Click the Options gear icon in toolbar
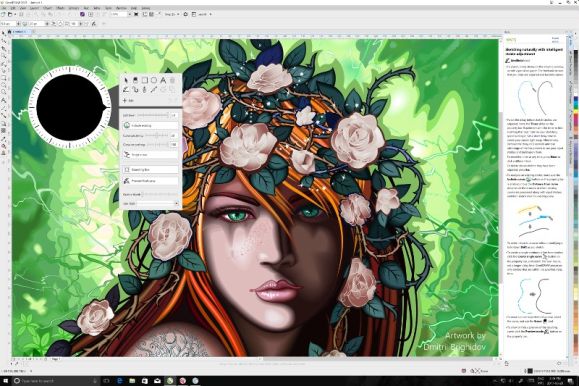 (x=185, y=14)
